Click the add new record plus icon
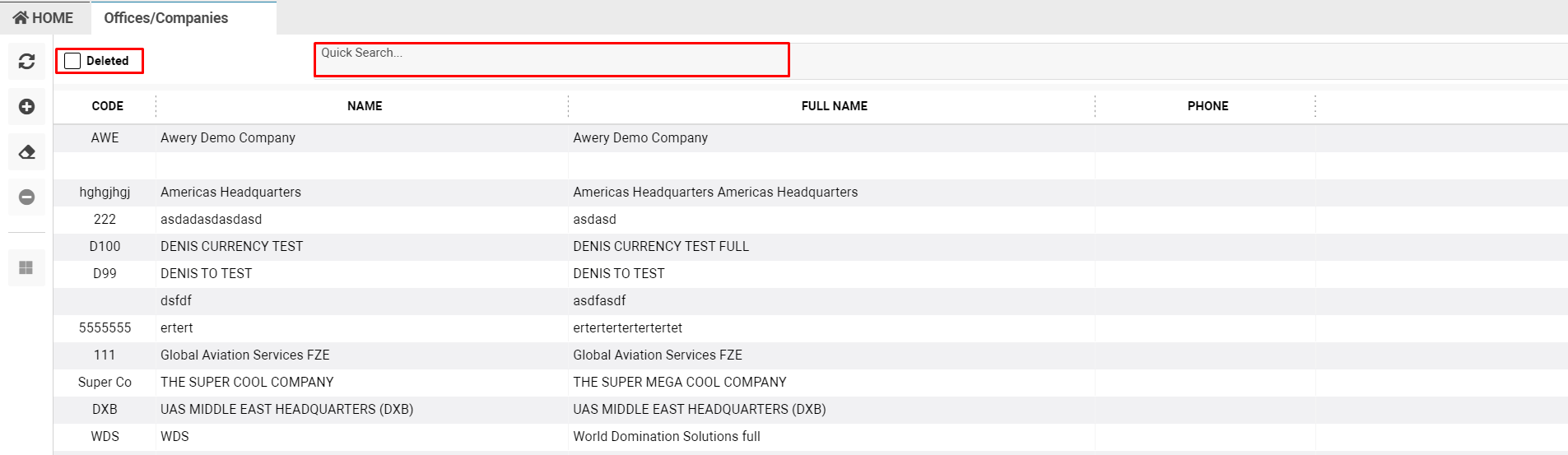 click(26, 107)
